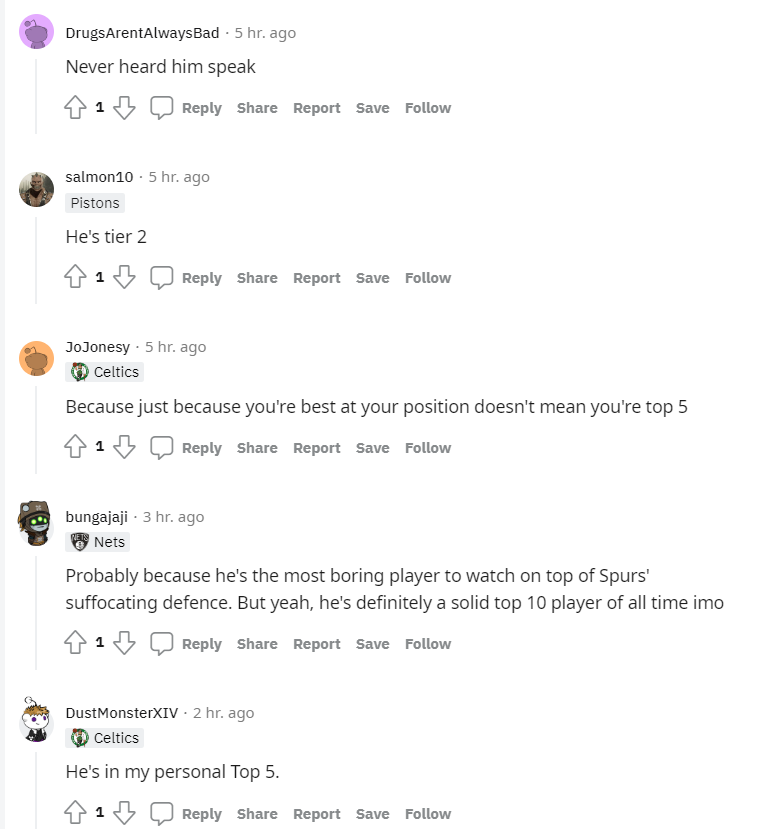This screenshot has height=829, width=769.
Task: Downvote salmon10's comment
Action: click(x=124, y=277)
